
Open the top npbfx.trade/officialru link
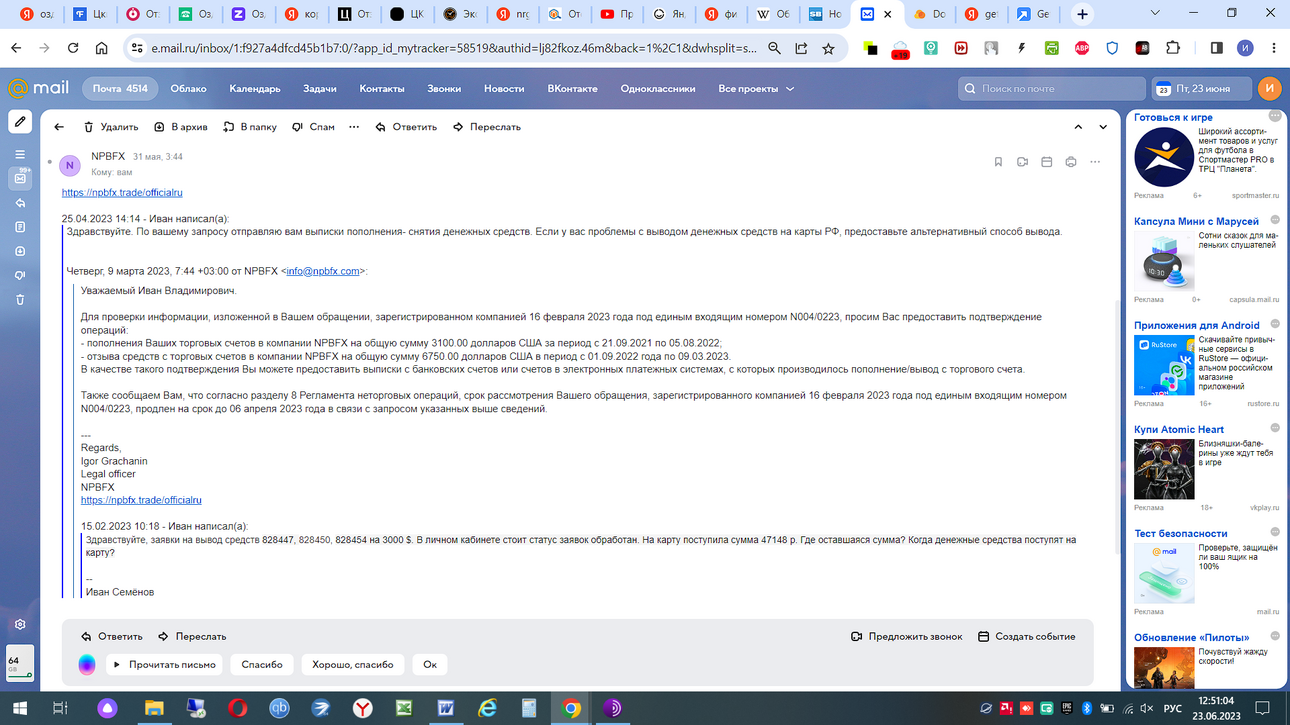122,193
